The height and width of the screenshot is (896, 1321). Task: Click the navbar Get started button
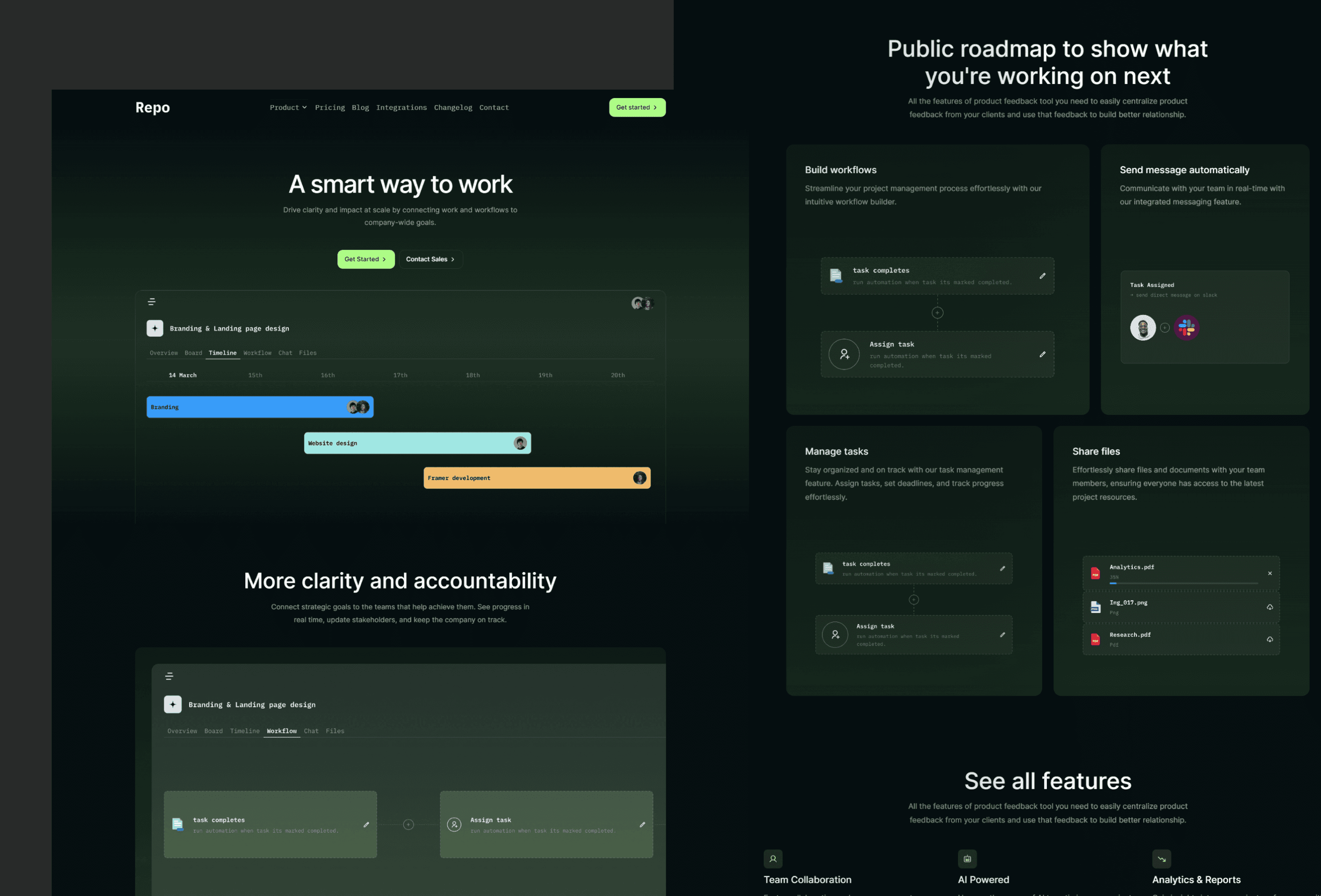tap(637, 108)
